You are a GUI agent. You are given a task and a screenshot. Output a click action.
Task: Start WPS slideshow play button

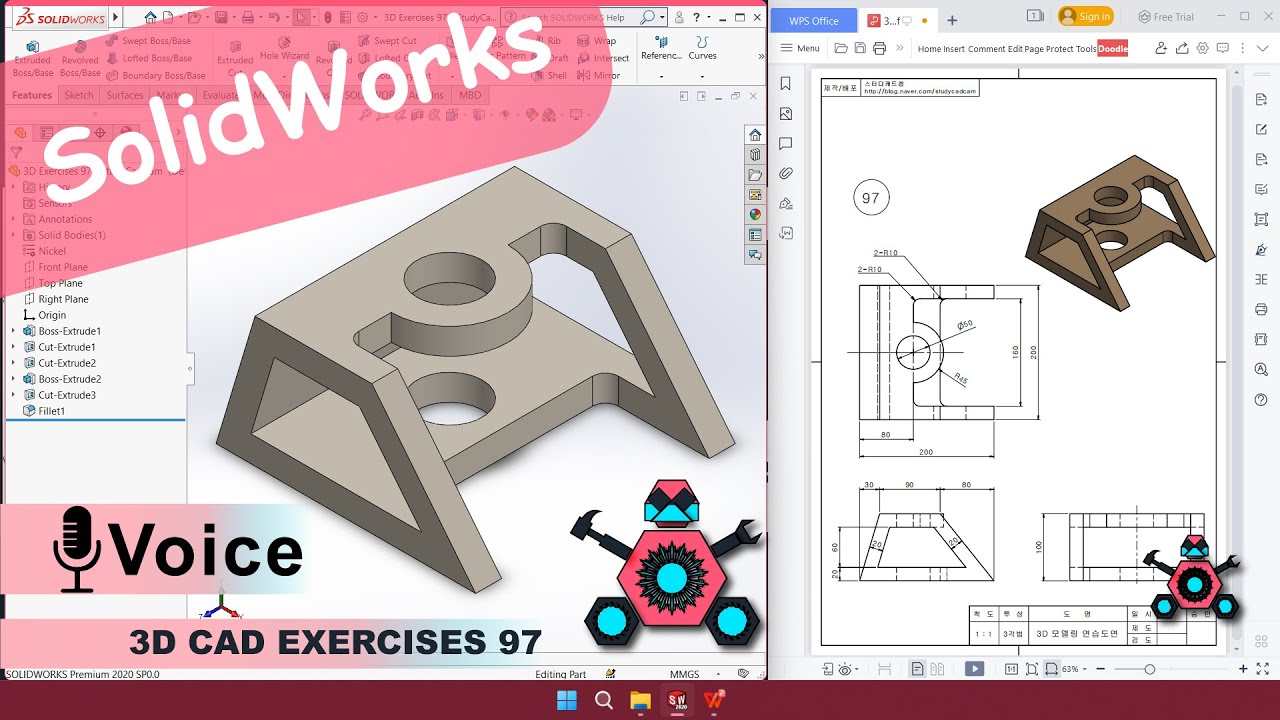click(x=975, y=669)
